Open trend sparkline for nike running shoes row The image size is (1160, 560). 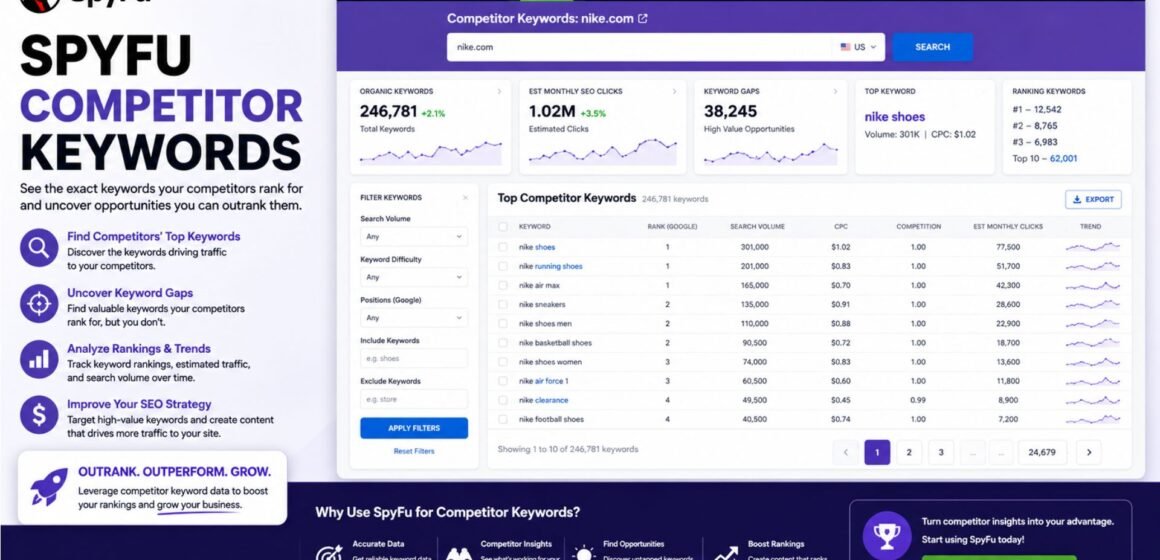[x=1093, y=266]
